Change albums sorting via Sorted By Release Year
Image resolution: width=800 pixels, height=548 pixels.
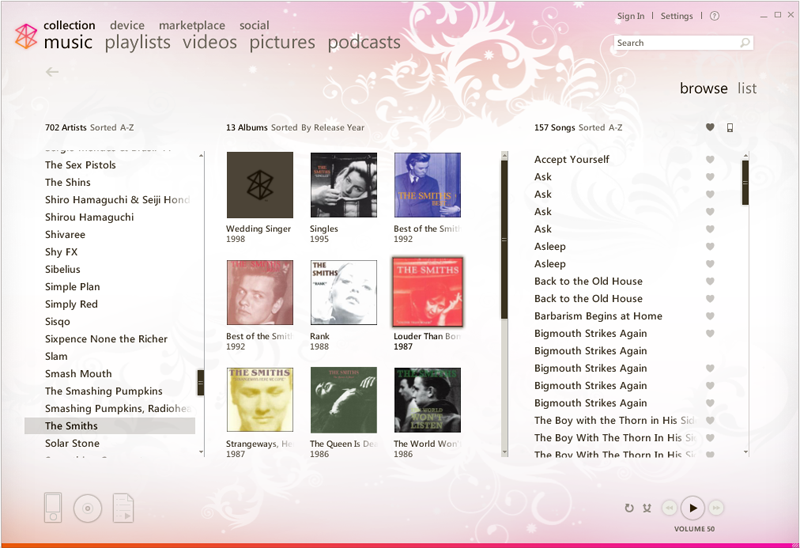coord(317,128)
